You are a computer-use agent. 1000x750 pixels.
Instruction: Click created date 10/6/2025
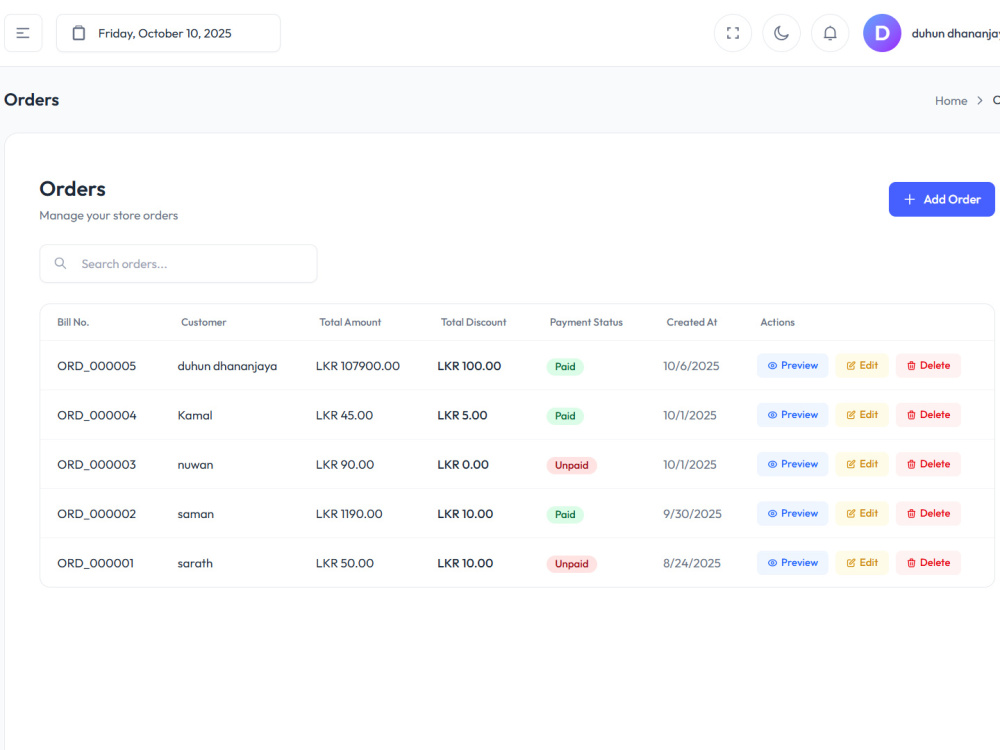tap(691, 366)
